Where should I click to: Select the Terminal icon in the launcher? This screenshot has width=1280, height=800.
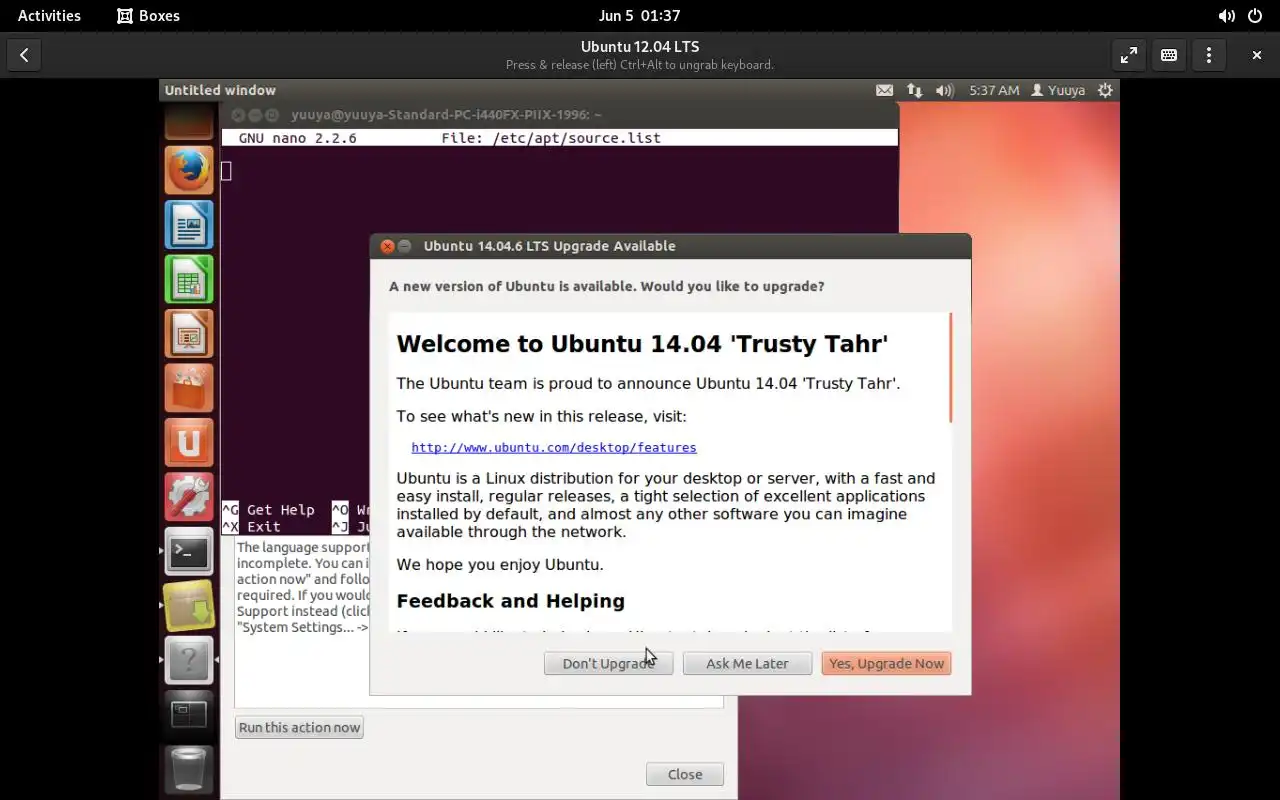tap(189, 551)
